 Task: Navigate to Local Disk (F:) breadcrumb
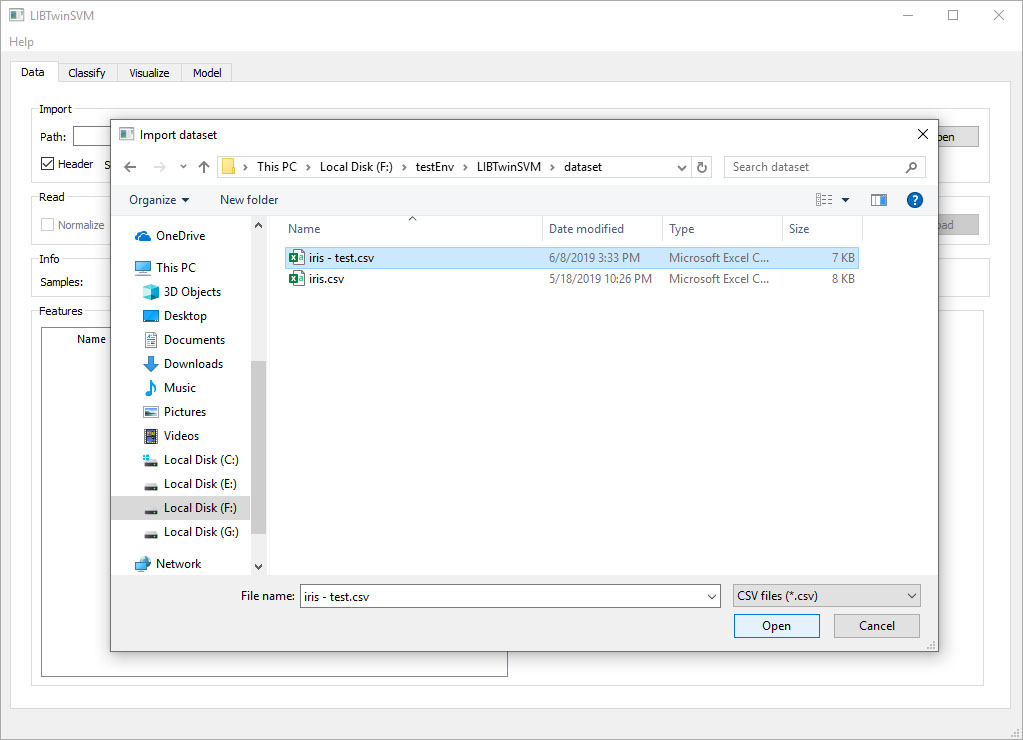point(356,167)
